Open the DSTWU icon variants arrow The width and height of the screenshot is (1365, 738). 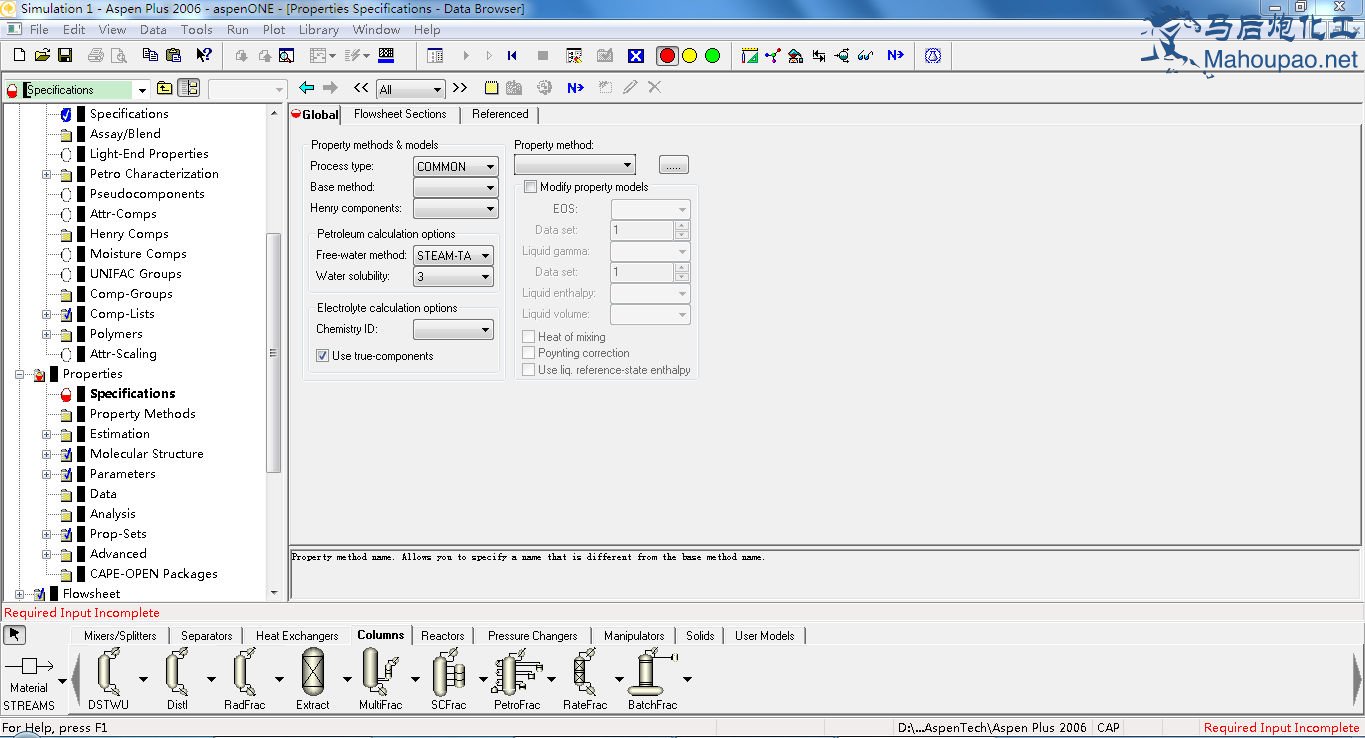143,679
